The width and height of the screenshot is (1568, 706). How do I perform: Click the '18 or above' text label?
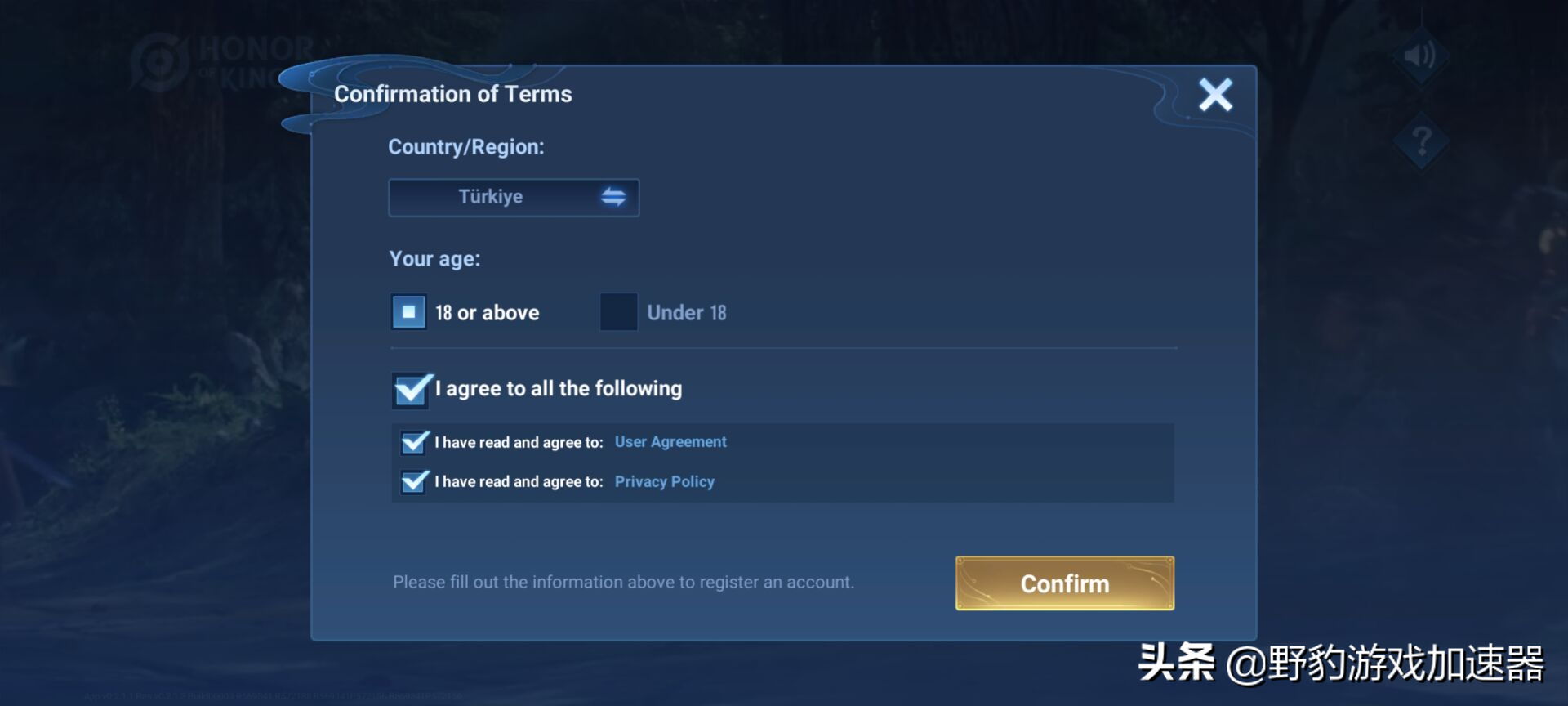[x=488, y=313]
